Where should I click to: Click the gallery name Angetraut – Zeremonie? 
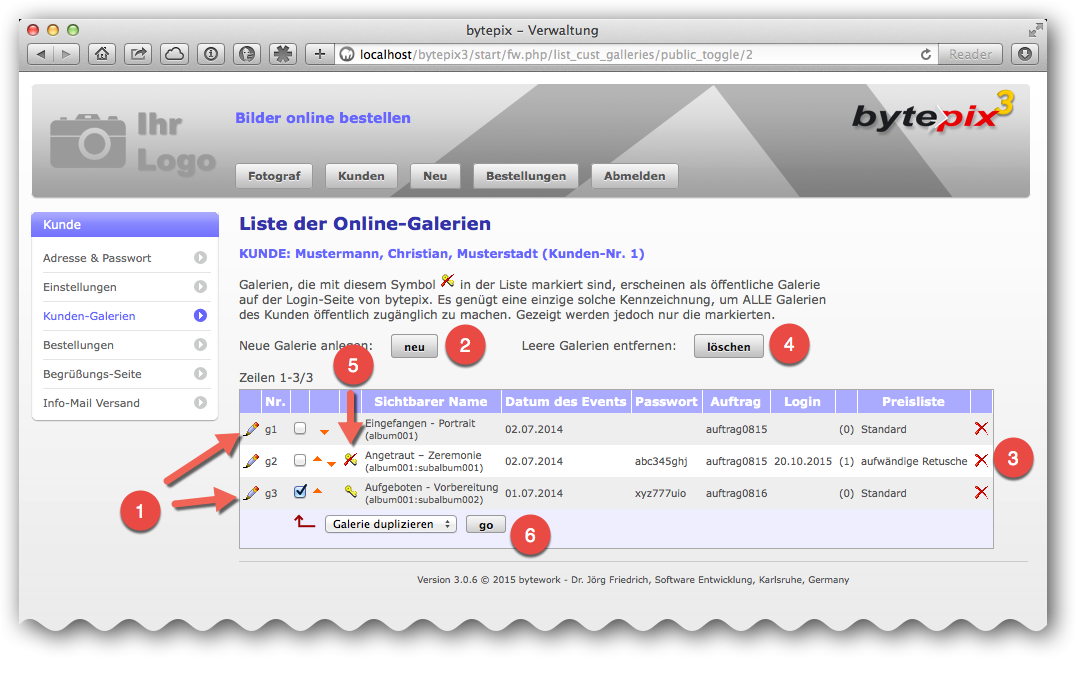(x=423, y=455)
